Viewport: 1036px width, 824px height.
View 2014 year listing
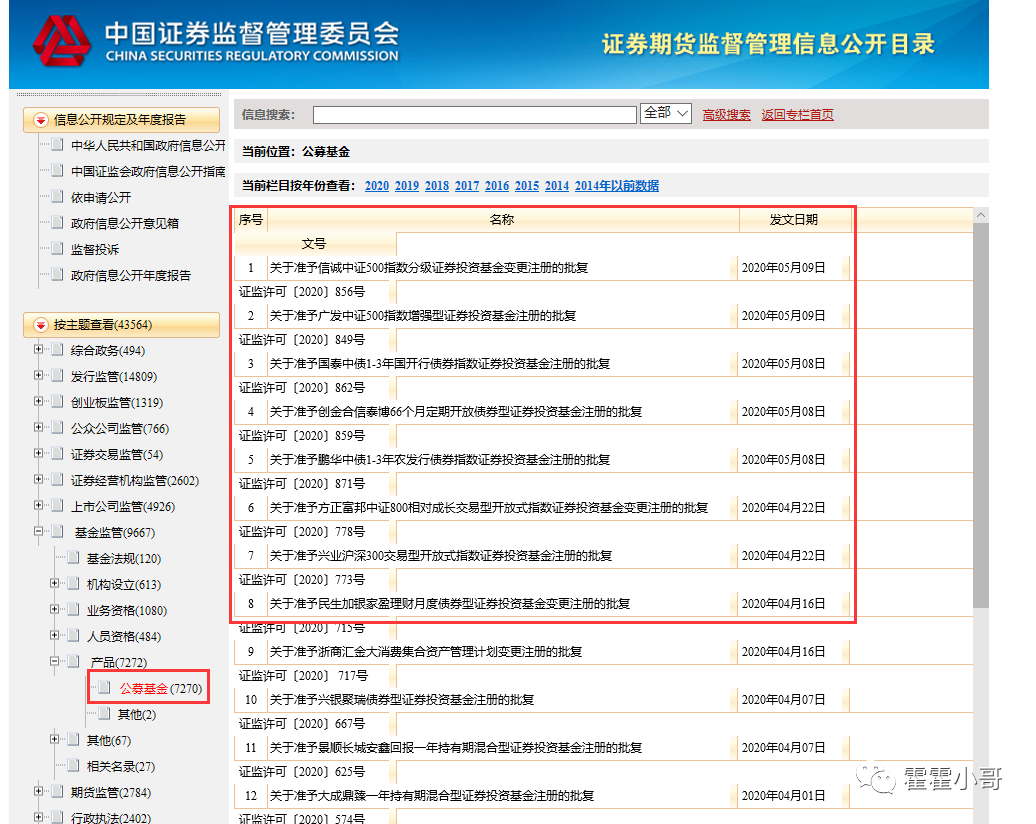pyautogui.click(x=557, y=186)
